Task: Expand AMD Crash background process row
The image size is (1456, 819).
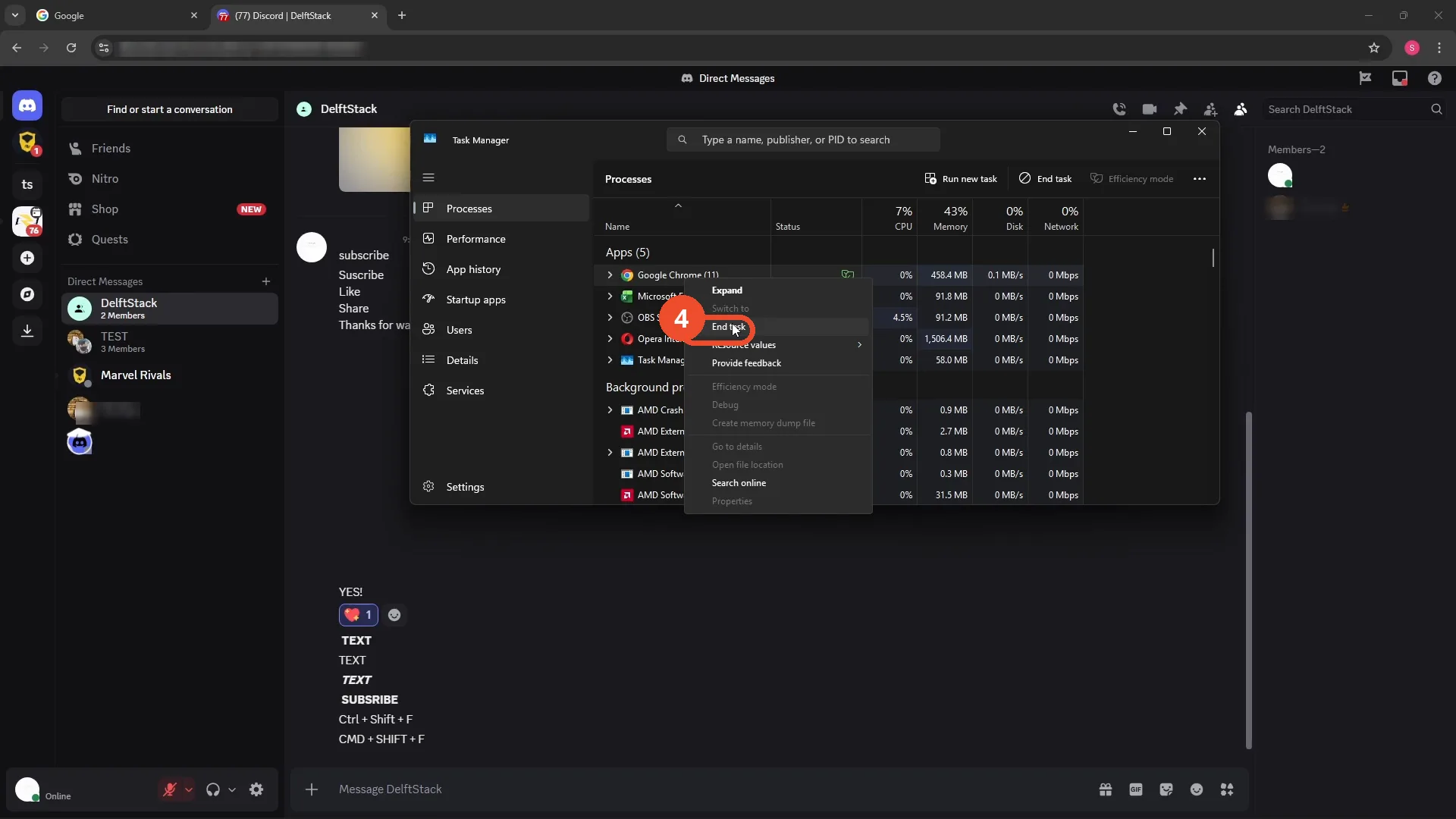Action: coord(610,410)
